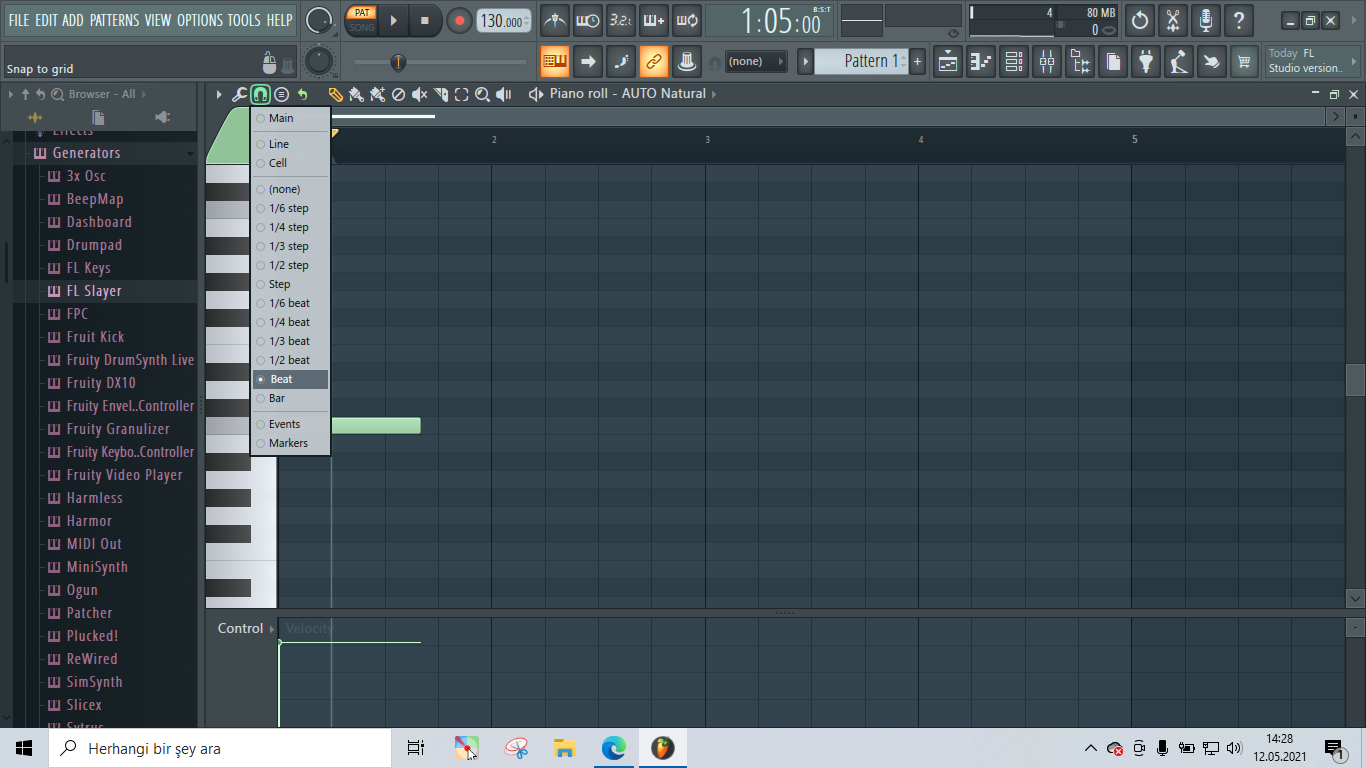Click the main pitch knob
This screenshot has height=768, width=1366.
(x=319, y=61)
